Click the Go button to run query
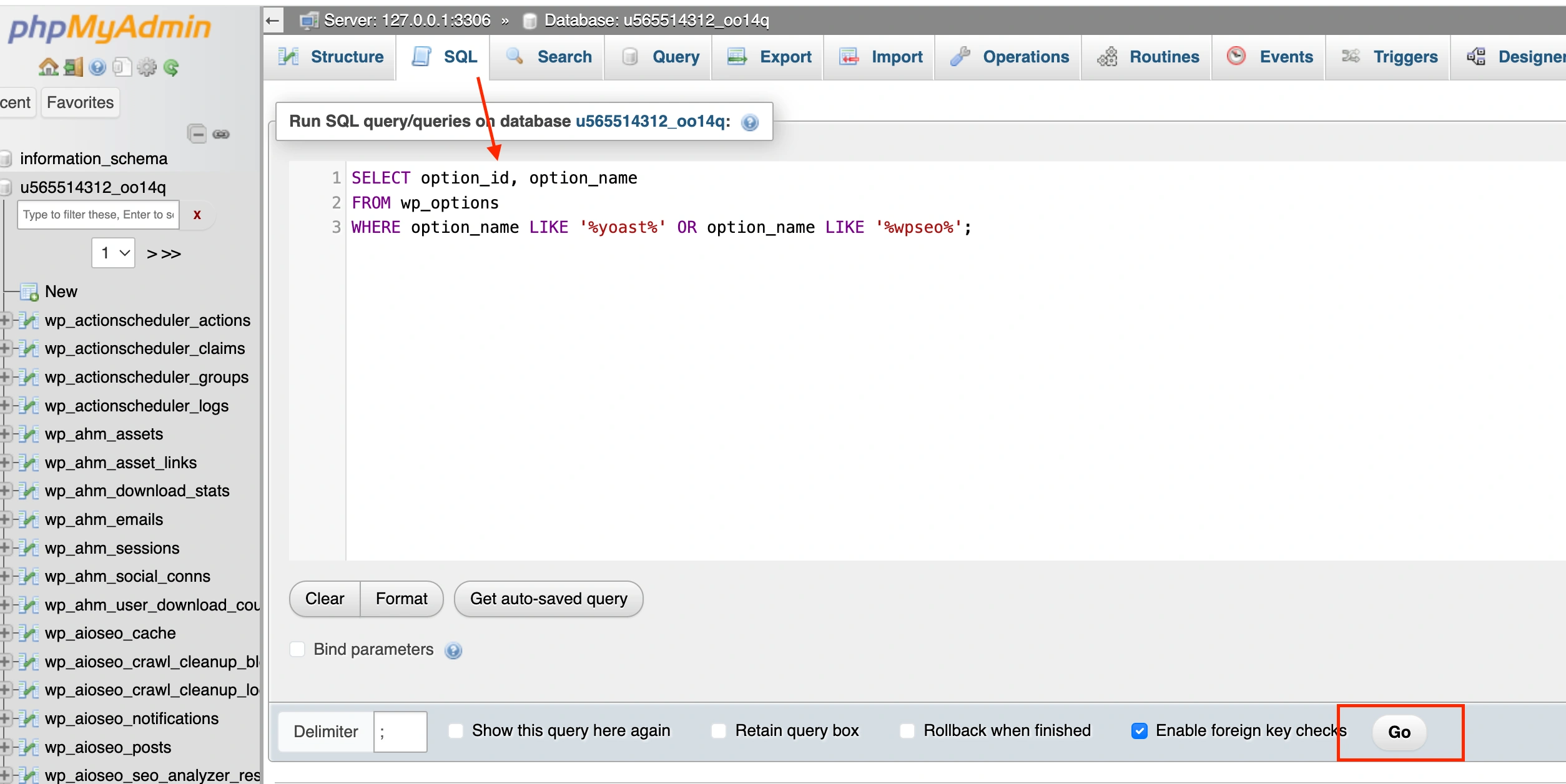The height and width of the screenshot is (784, 1566). click(x=1399, y=733)
